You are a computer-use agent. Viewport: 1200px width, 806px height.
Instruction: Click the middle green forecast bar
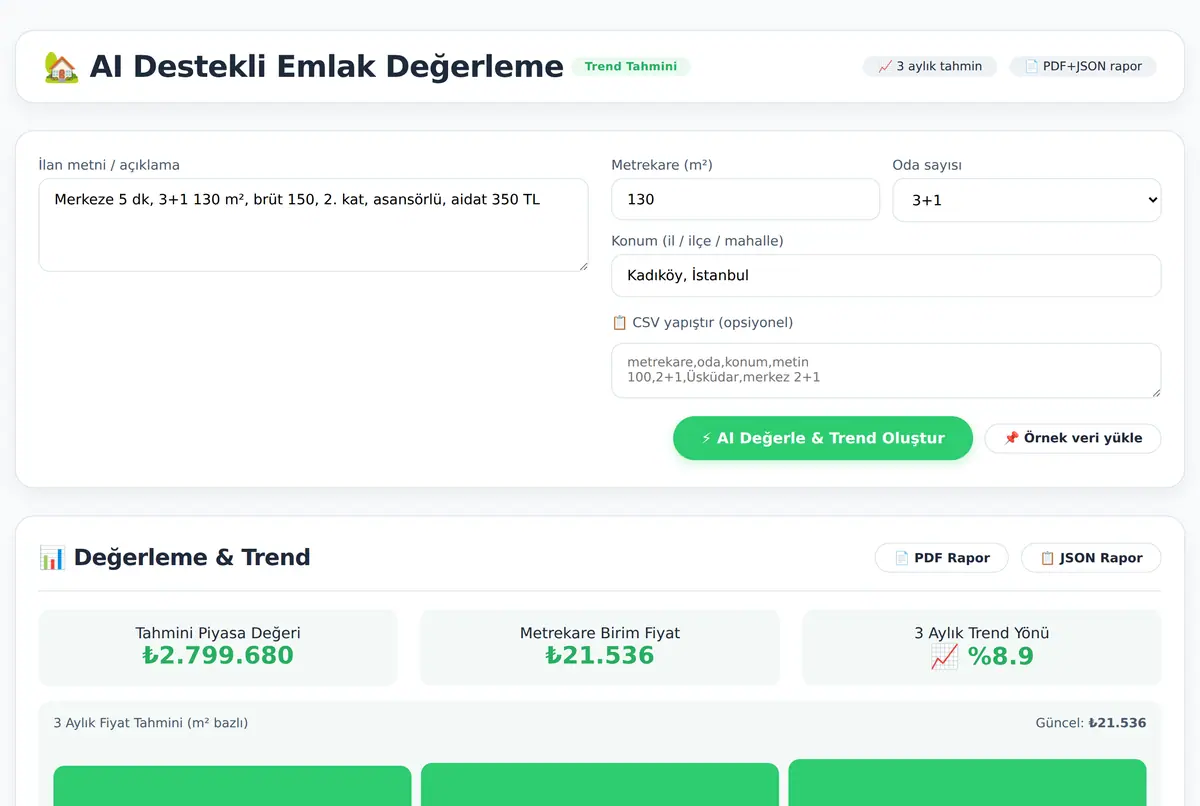[x=600, y=785]
